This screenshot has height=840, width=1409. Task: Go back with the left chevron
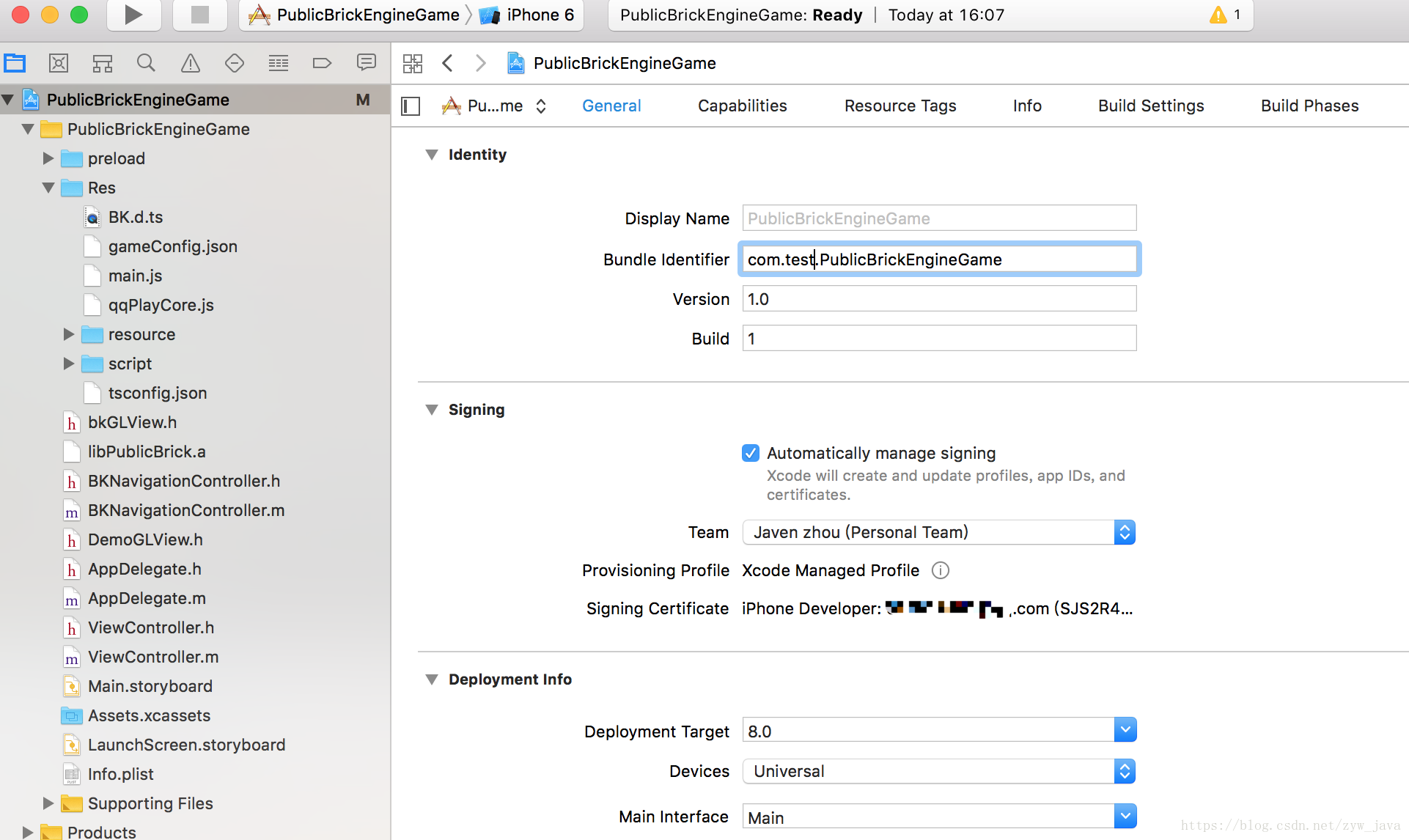click(448, 63)
